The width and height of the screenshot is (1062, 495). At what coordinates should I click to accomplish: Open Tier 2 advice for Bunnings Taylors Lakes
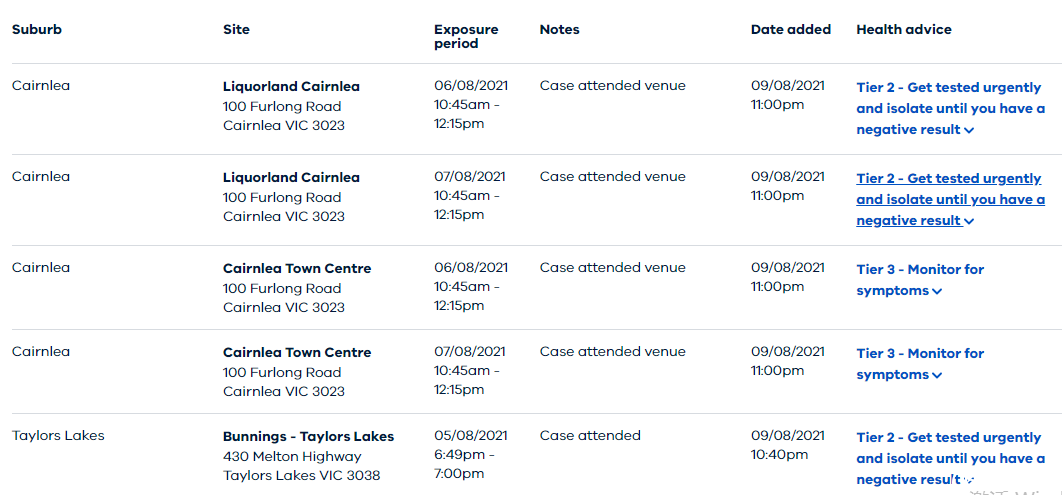(950, 458)
